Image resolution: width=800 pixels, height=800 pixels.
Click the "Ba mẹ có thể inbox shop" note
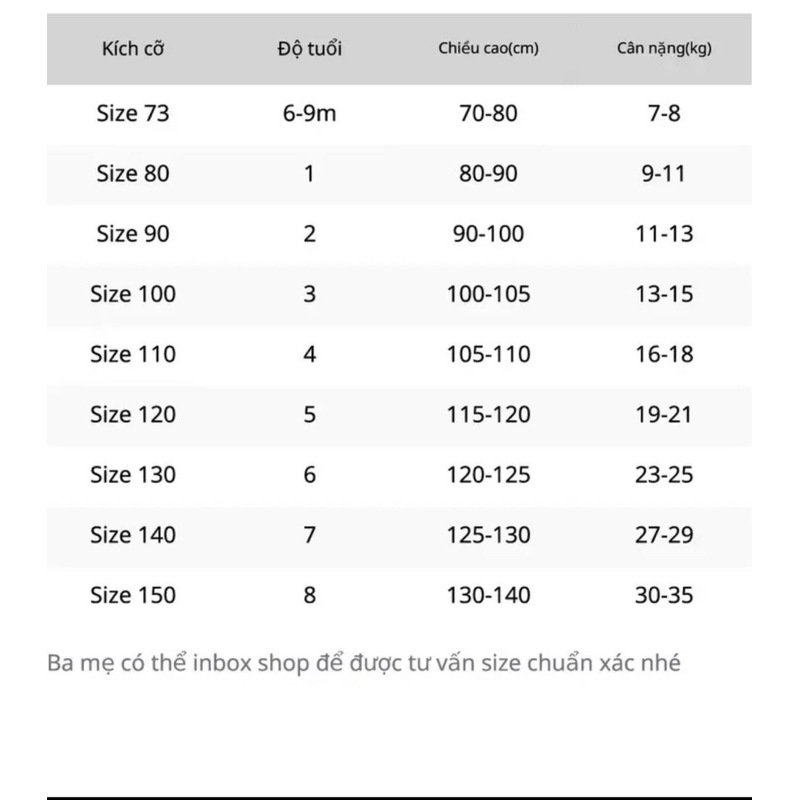364,663
